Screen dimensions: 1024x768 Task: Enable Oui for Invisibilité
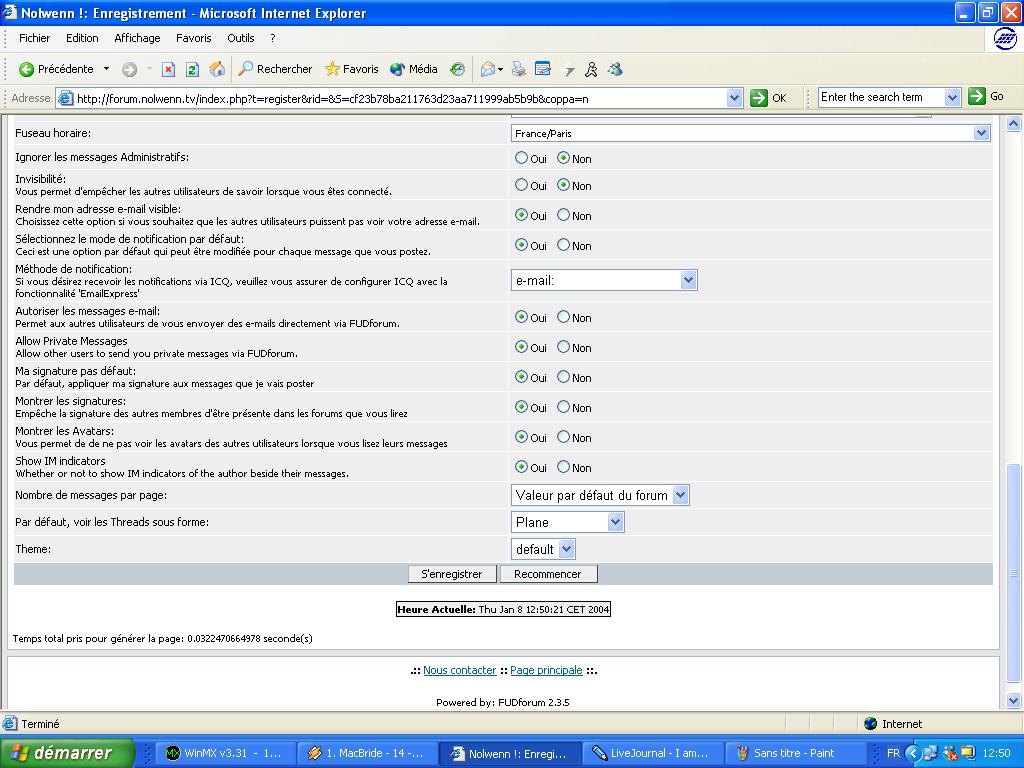[521, 185]
